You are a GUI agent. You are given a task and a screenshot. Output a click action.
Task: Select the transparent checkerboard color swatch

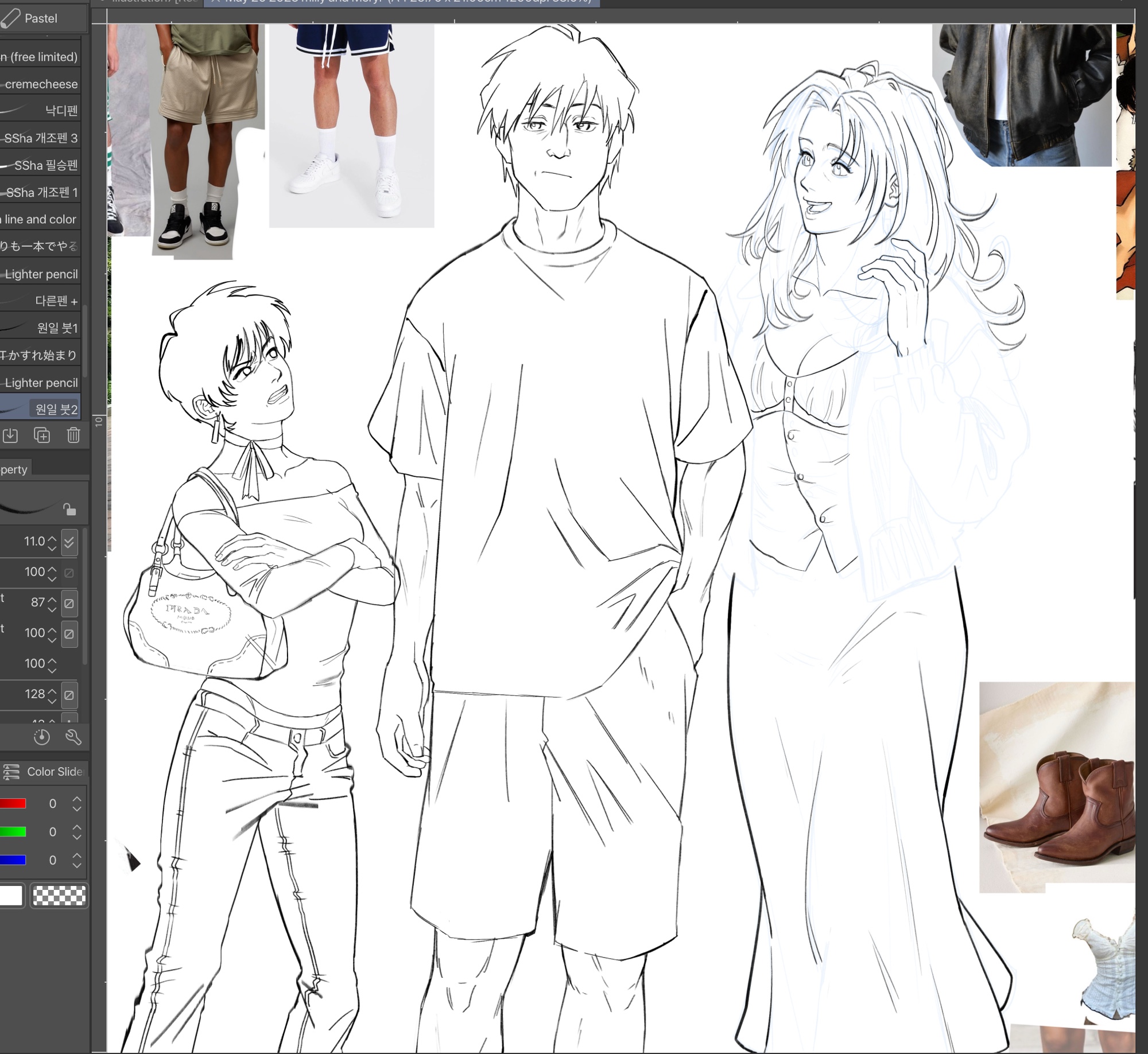click(x=59, y=895)
